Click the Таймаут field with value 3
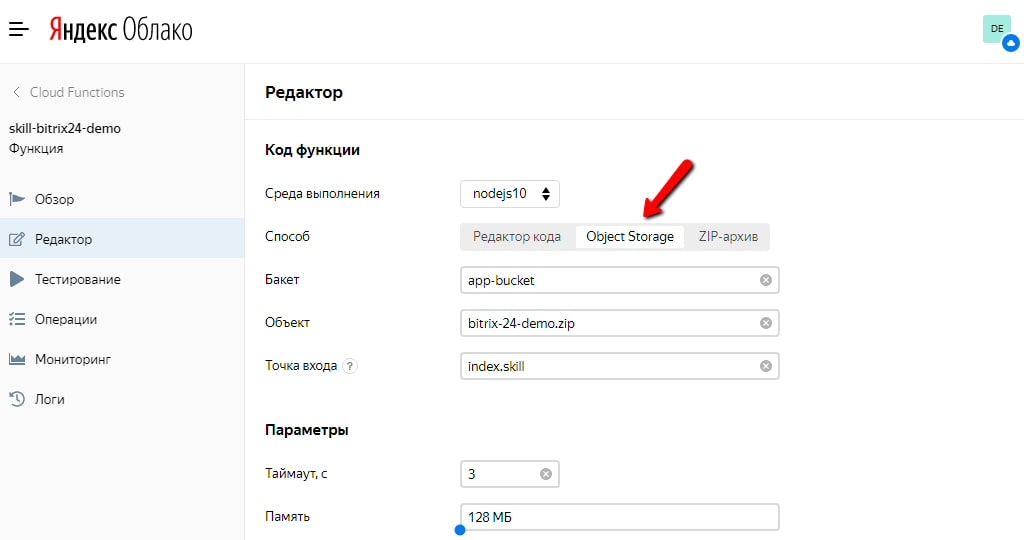Viewport: 1024px width, 540px height. pos(509,474)
